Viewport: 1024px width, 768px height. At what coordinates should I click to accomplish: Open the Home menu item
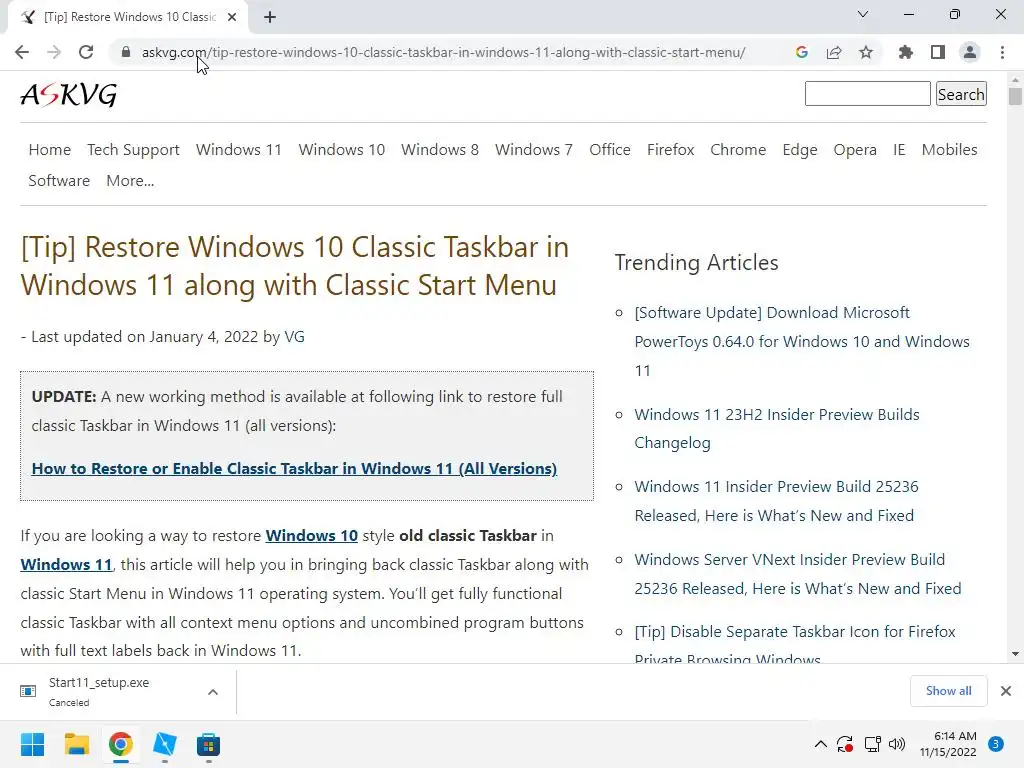(x=50, y=150)
